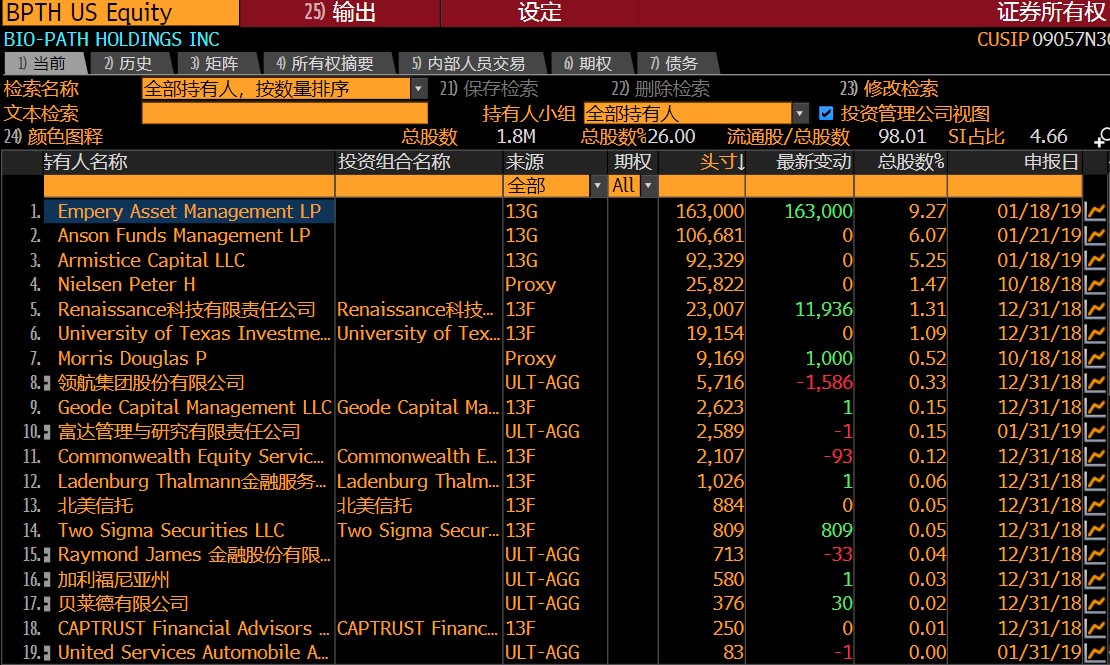This screenshot has width=1110, height=665.
Task: Click BPTH US Equity ticker field
Action: click(120, 13)
